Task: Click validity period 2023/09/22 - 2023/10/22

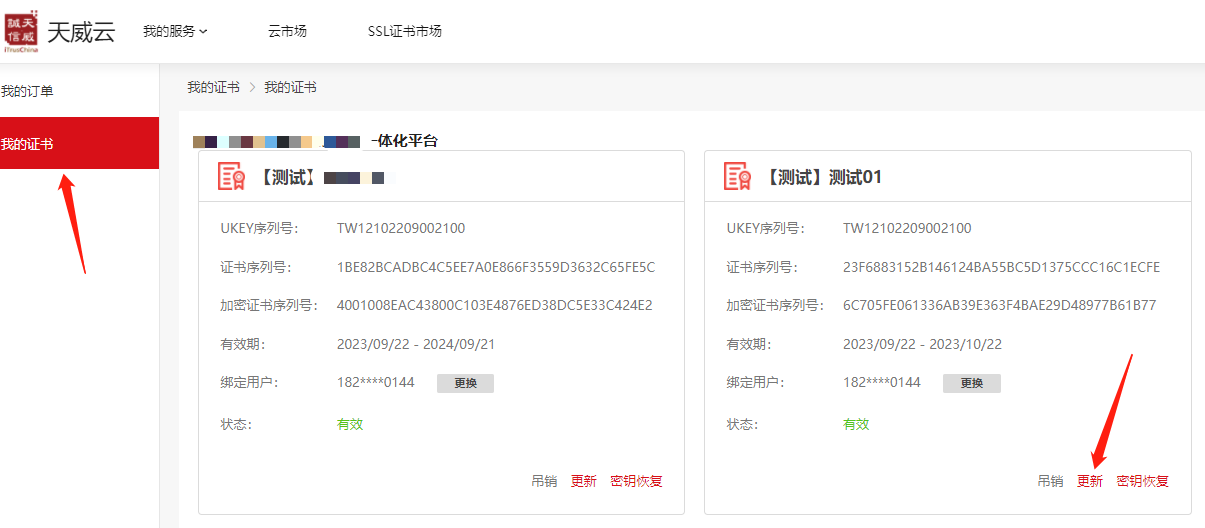Action: pos(922,344)
